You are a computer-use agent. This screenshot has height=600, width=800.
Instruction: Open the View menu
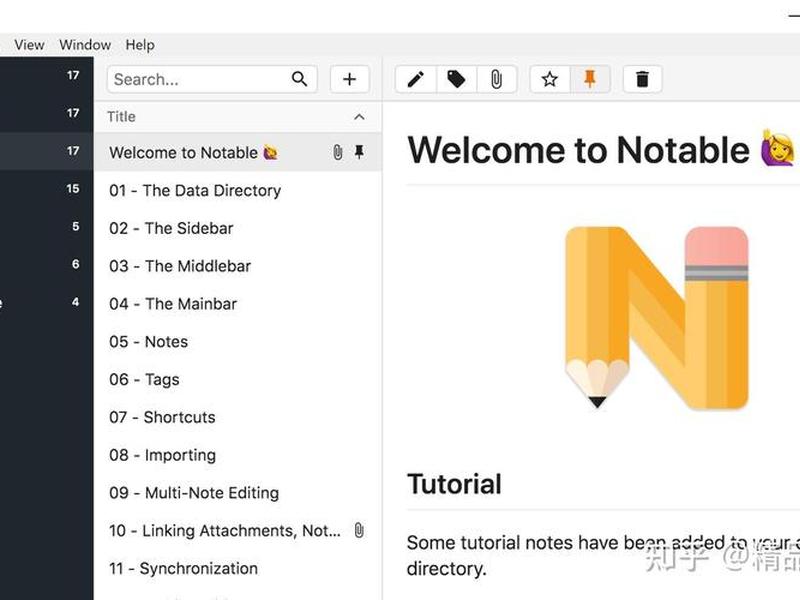(29, 45)
